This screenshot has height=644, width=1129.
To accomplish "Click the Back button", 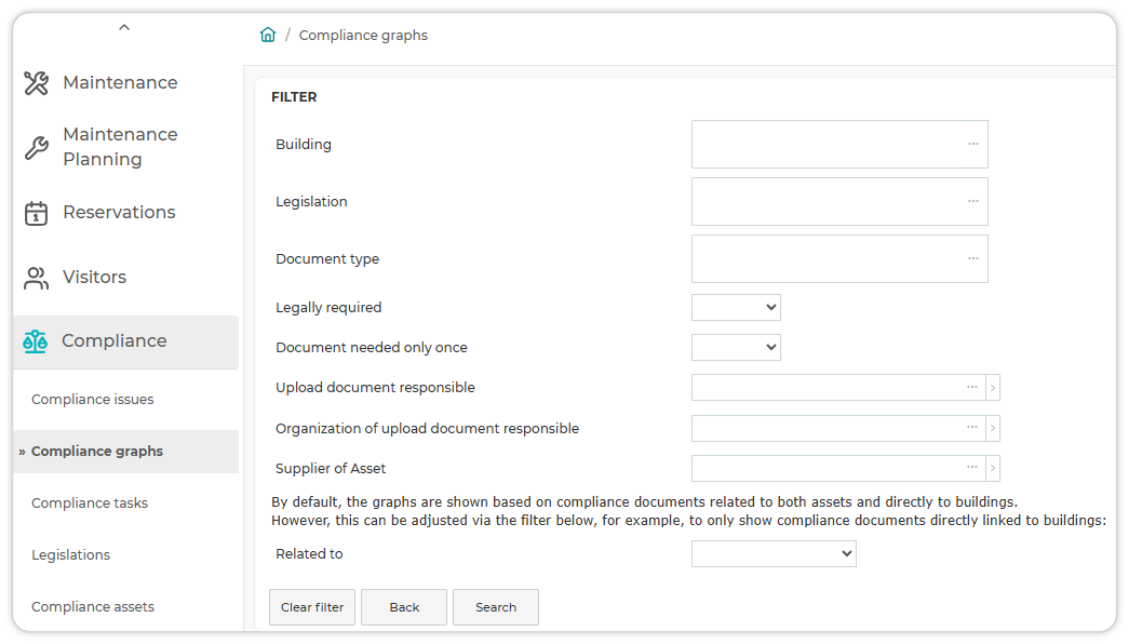I will point(404,607).
